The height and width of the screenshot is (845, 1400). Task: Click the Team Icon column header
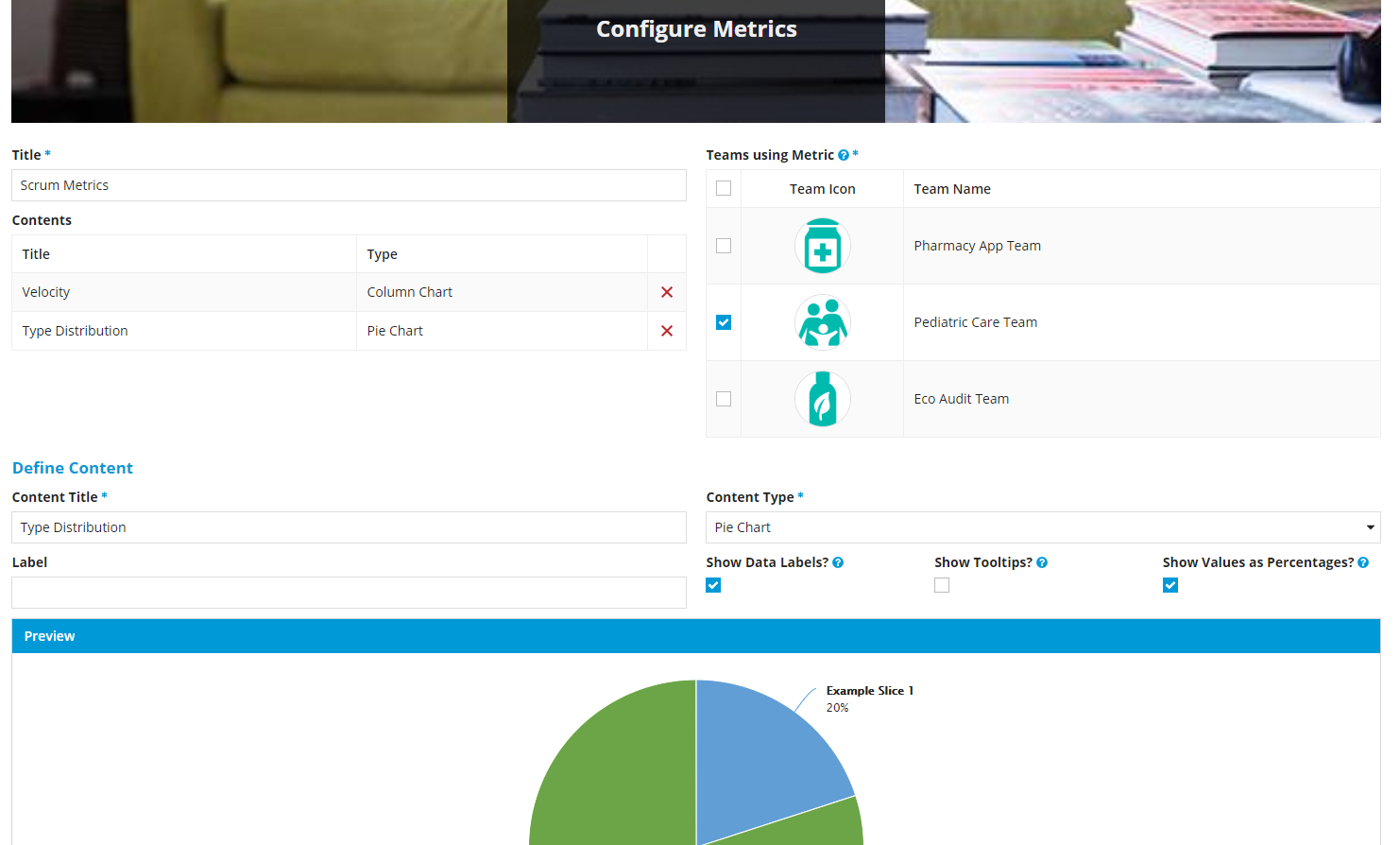(x=822, y=189)
